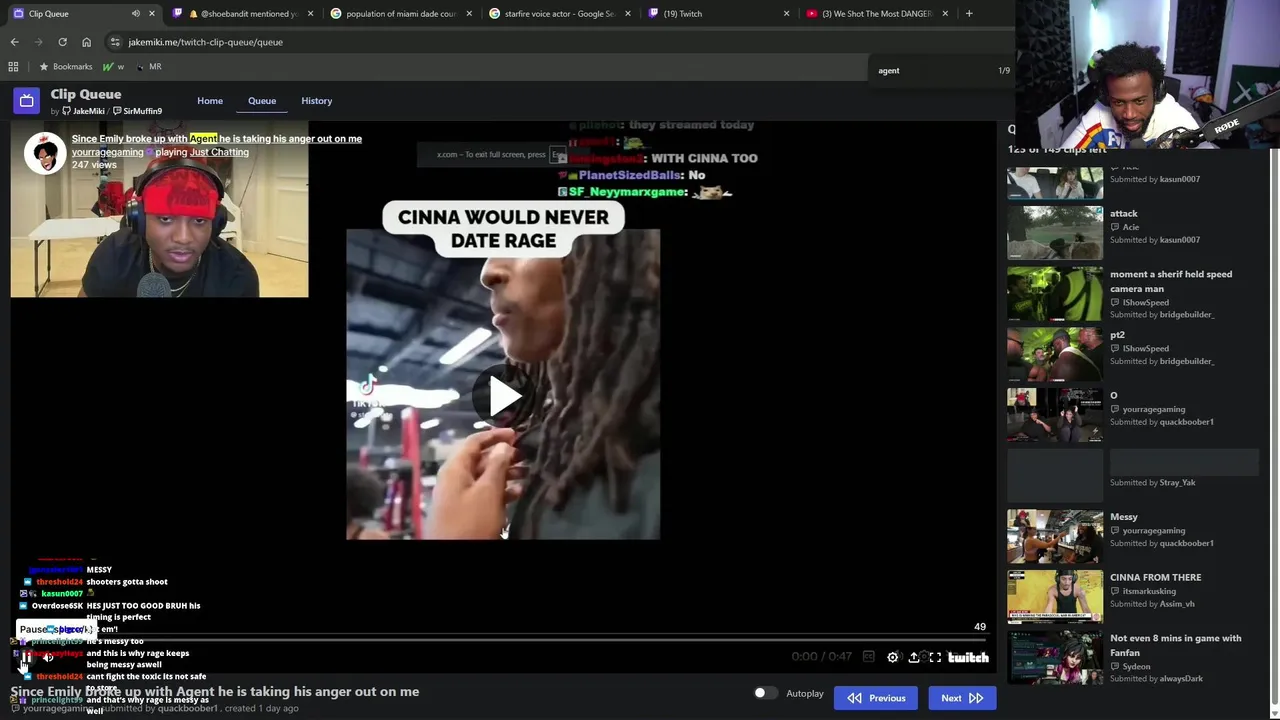Select the attack clip thumbnail
The height and width of the screenshot is (720, 1280).
pos(1055,233)
